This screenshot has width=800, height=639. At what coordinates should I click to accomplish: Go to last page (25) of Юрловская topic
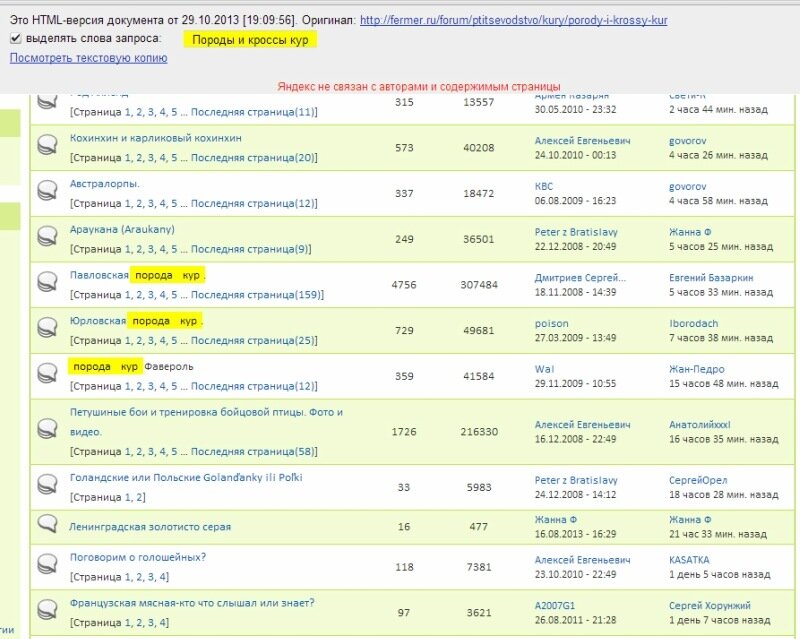tap(254, 340)
